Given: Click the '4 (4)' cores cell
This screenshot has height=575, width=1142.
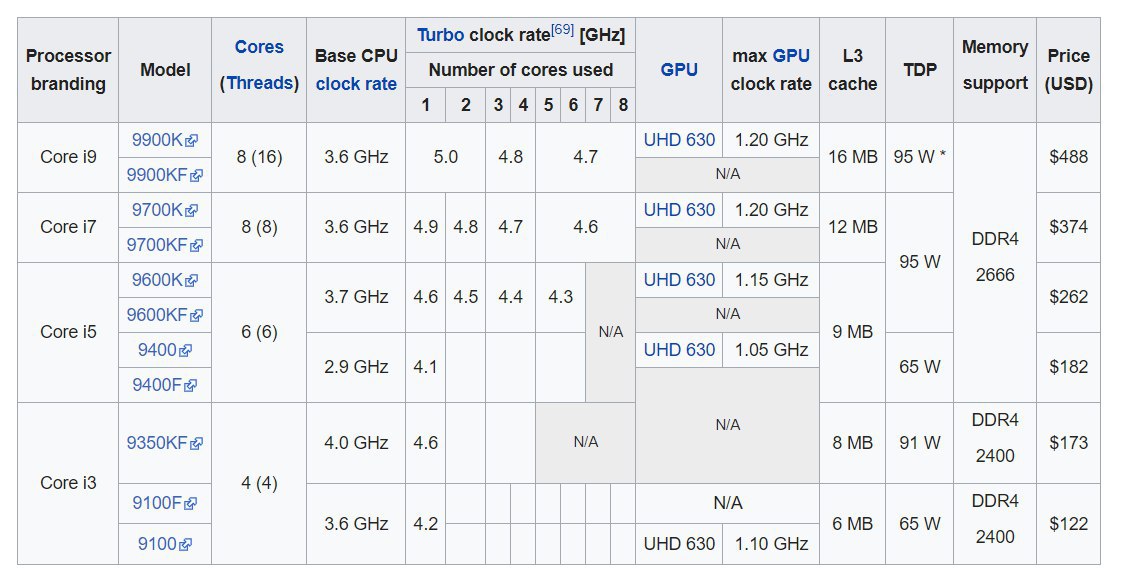Looking at the screenshot, I should 259,483.
